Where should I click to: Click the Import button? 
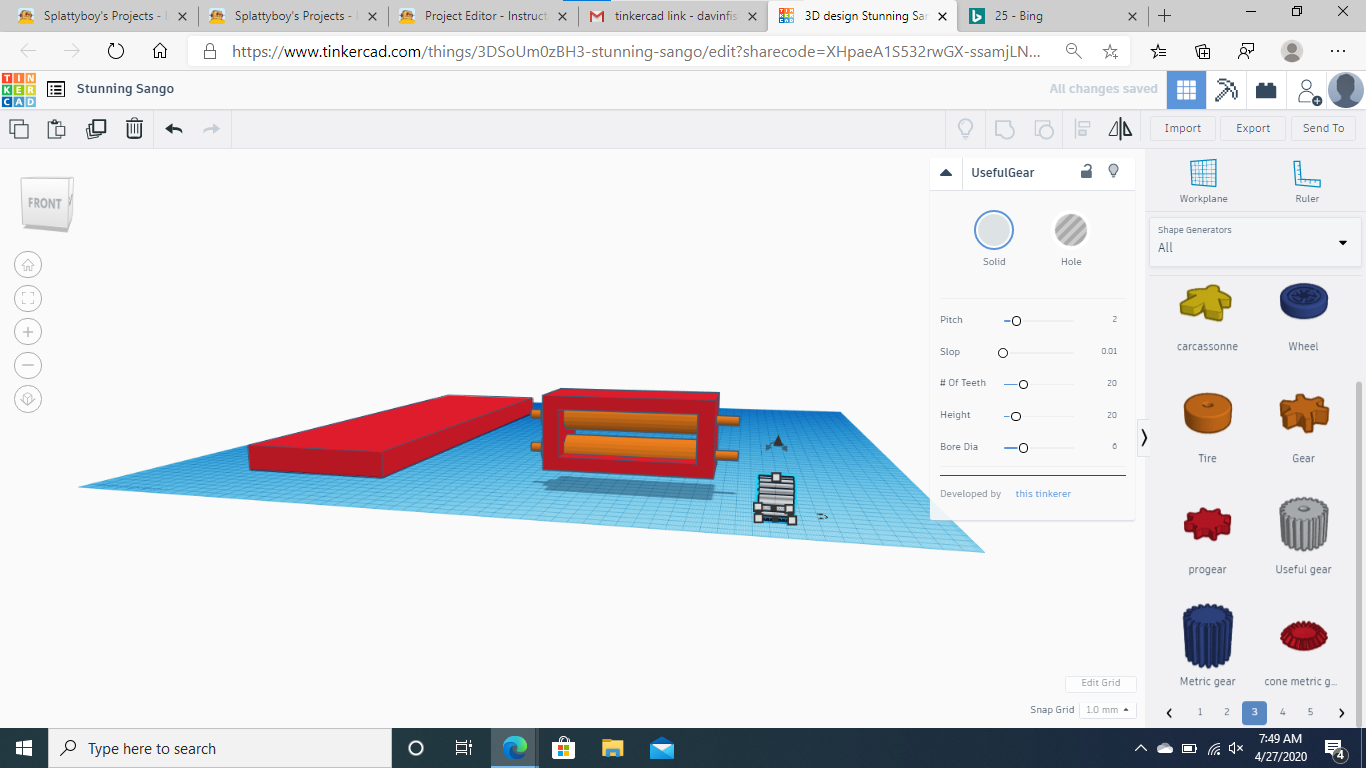[x=1183, y=128]
